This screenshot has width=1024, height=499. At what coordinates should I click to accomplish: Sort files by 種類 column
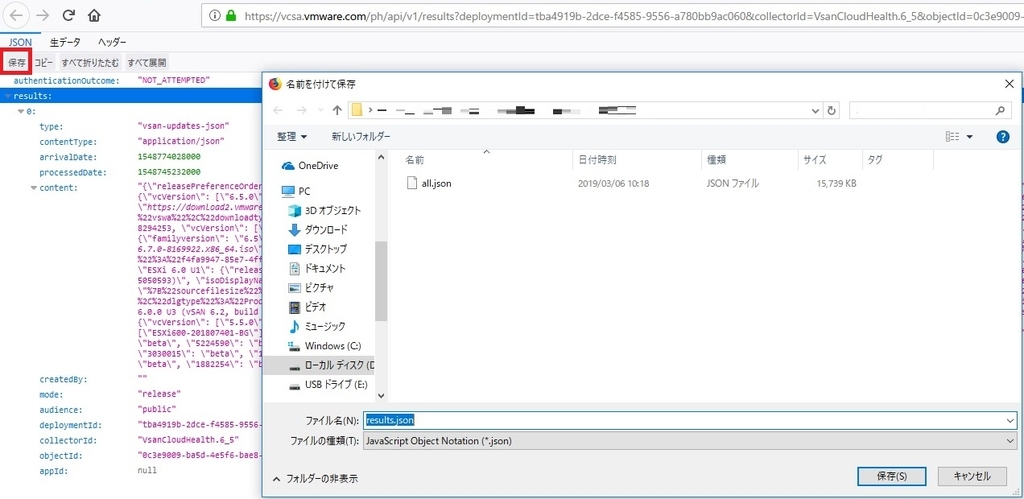point(750,159)
